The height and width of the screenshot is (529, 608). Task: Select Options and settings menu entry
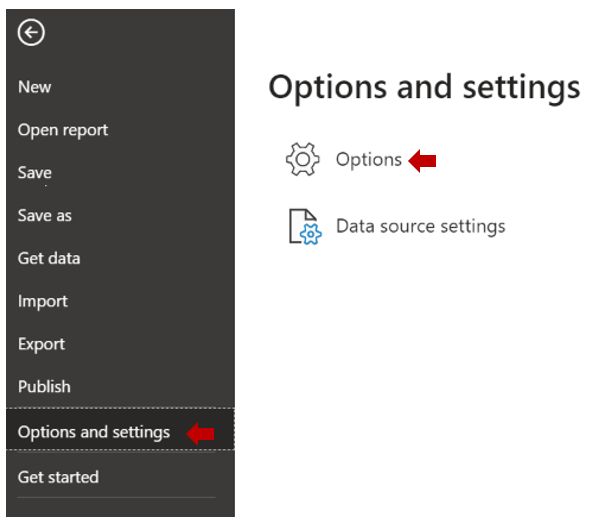(120, 429)
